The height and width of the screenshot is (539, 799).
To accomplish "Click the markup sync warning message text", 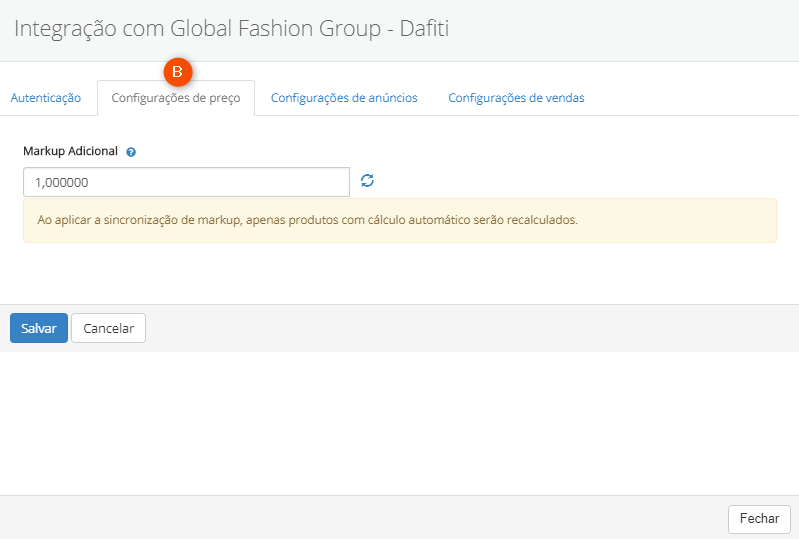I will coord(307,220).
